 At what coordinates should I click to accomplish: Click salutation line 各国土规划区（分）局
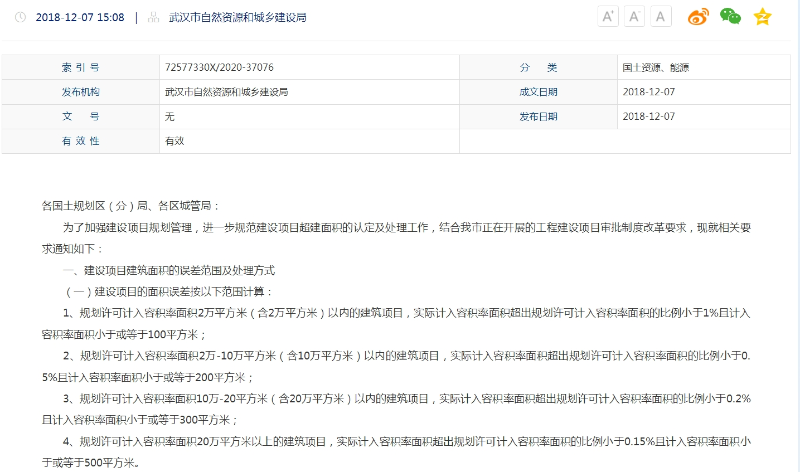click(x=130, y=206)
